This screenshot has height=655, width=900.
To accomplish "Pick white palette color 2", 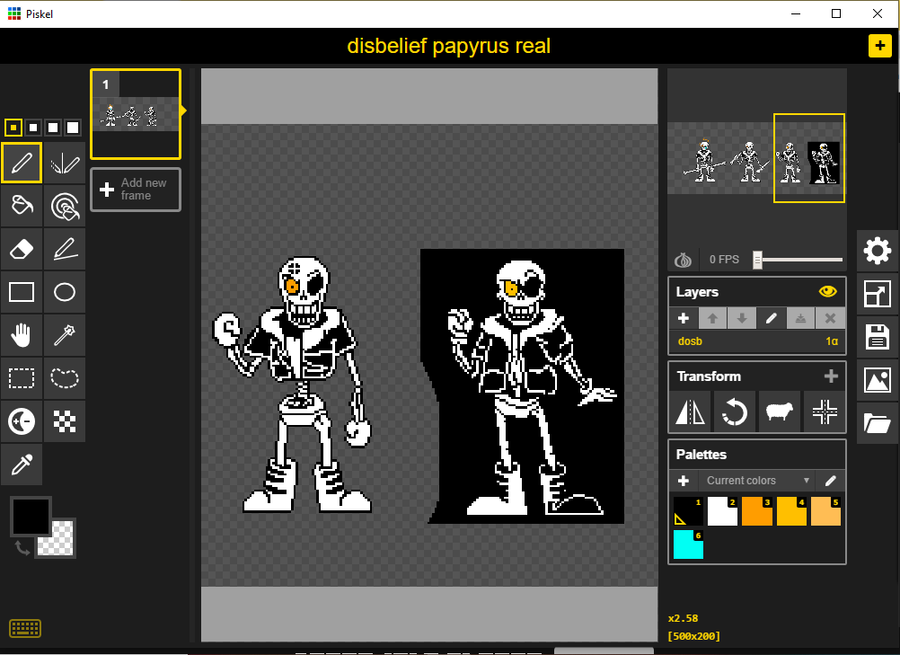I will tap(723, 511).
